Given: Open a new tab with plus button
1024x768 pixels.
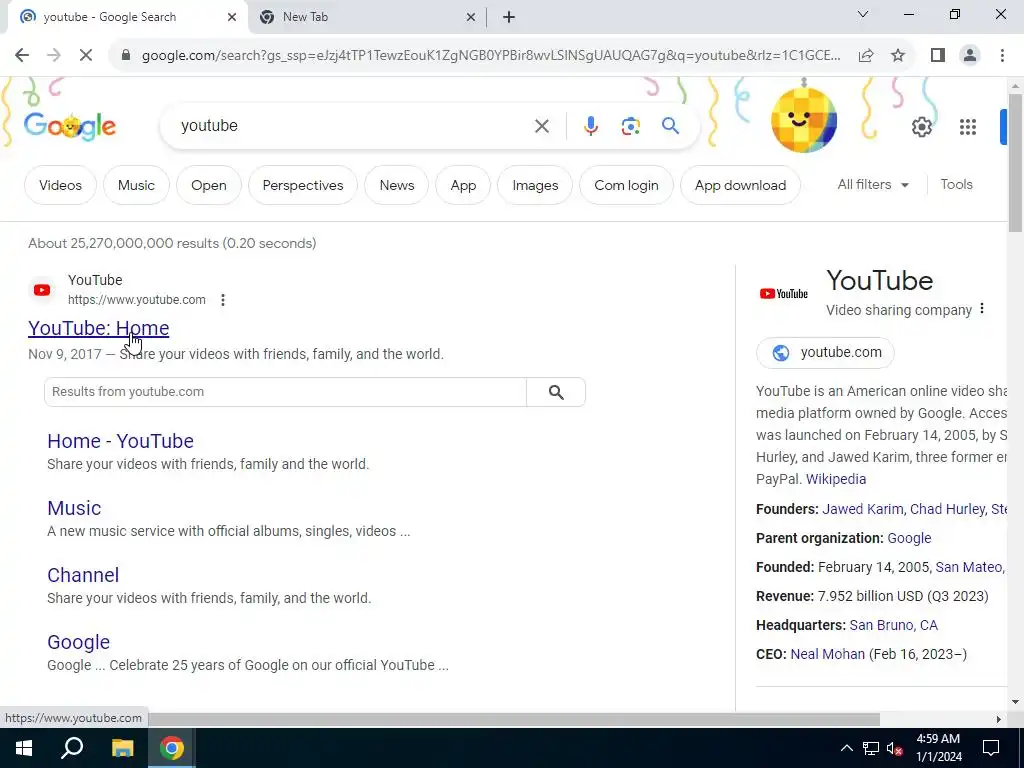Looking at the screenshot, I should pos(509,17).
